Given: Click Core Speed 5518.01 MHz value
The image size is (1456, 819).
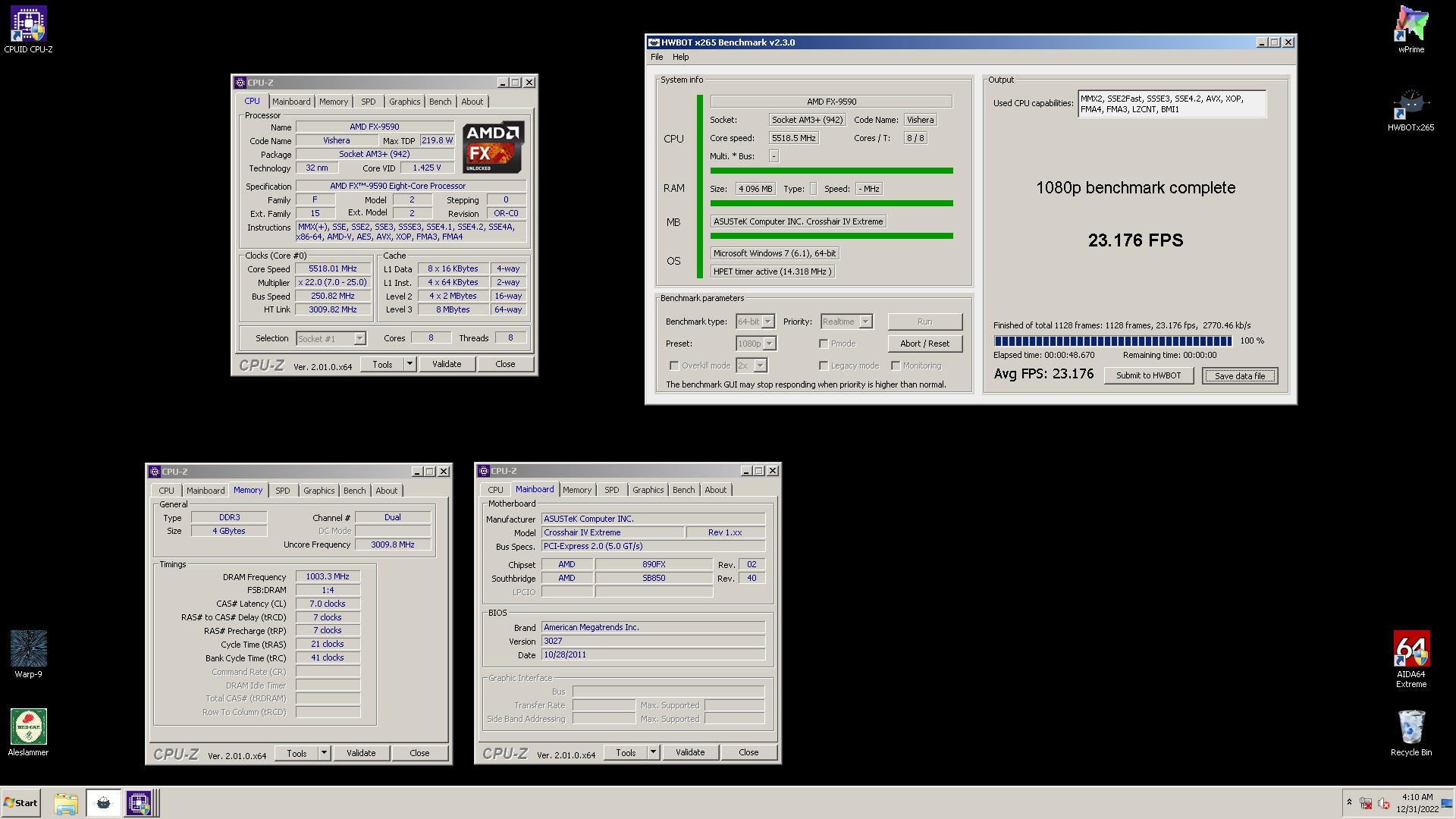Looking at the screenshot, I should pos(333,269).
